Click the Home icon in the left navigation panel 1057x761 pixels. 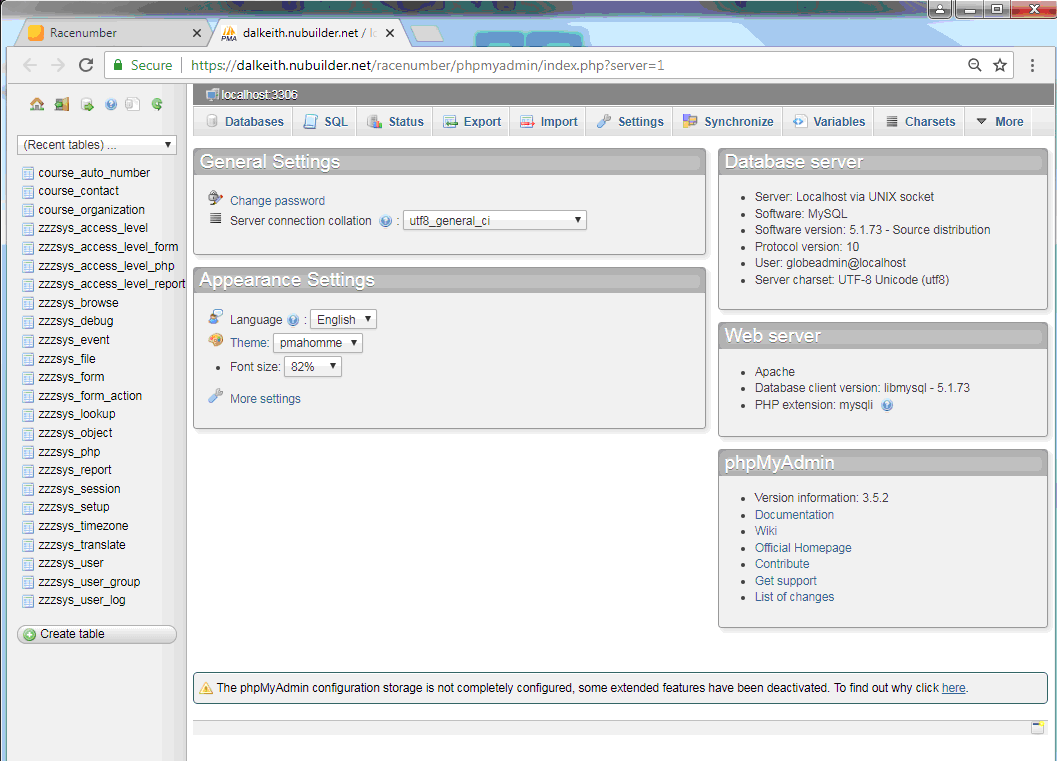tap(36, 104)
